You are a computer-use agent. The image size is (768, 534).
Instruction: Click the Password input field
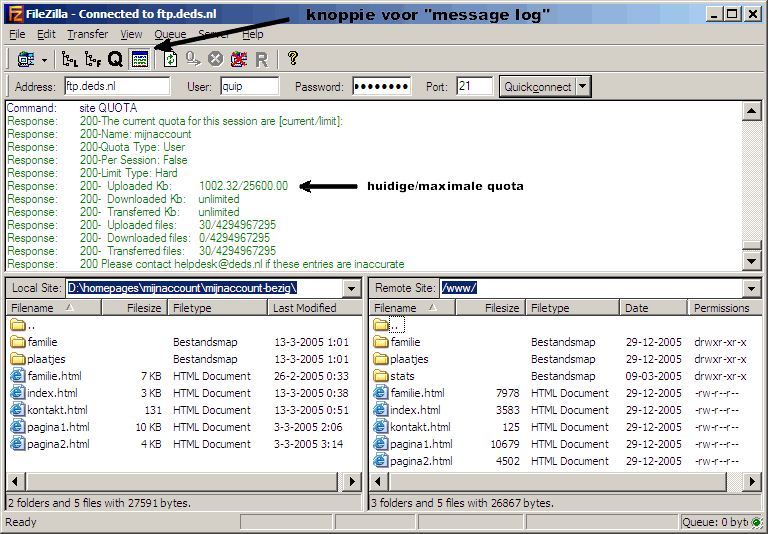382,86
